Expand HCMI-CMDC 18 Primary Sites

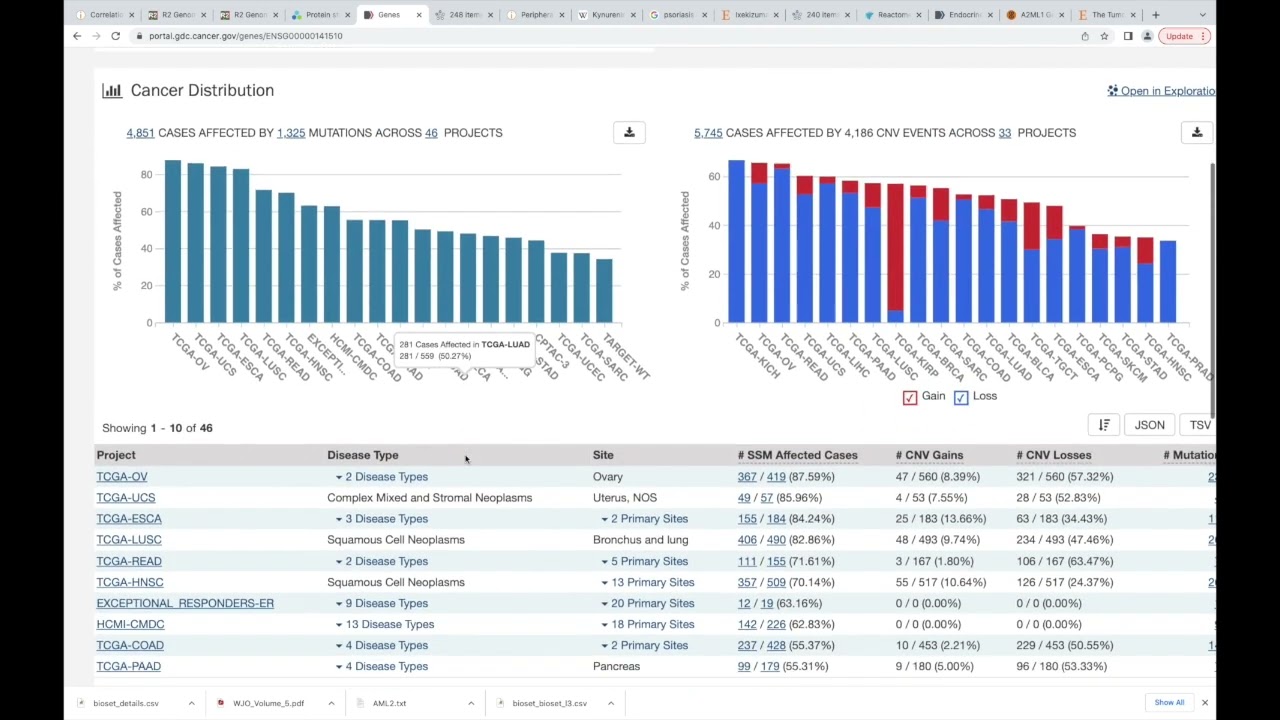647,624
